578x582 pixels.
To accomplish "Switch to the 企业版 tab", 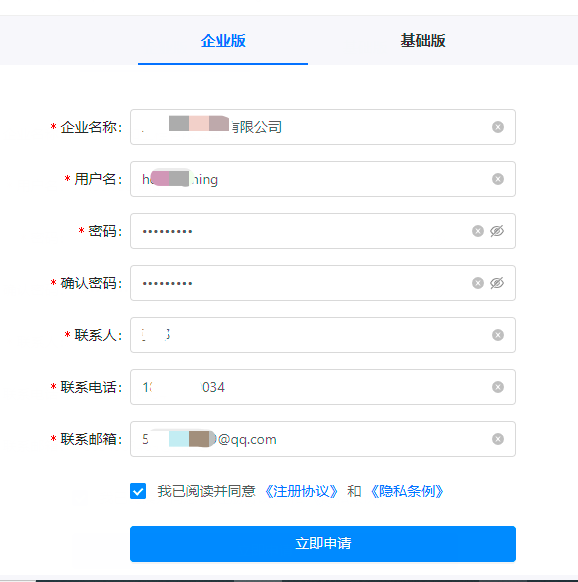I will click(223, 40).
